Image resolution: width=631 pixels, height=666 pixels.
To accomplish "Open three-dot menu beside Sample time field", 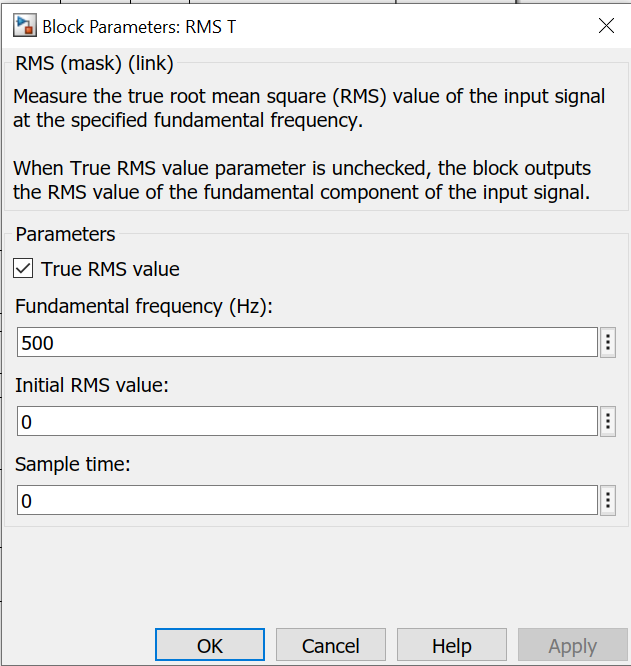I will point(608,500).
